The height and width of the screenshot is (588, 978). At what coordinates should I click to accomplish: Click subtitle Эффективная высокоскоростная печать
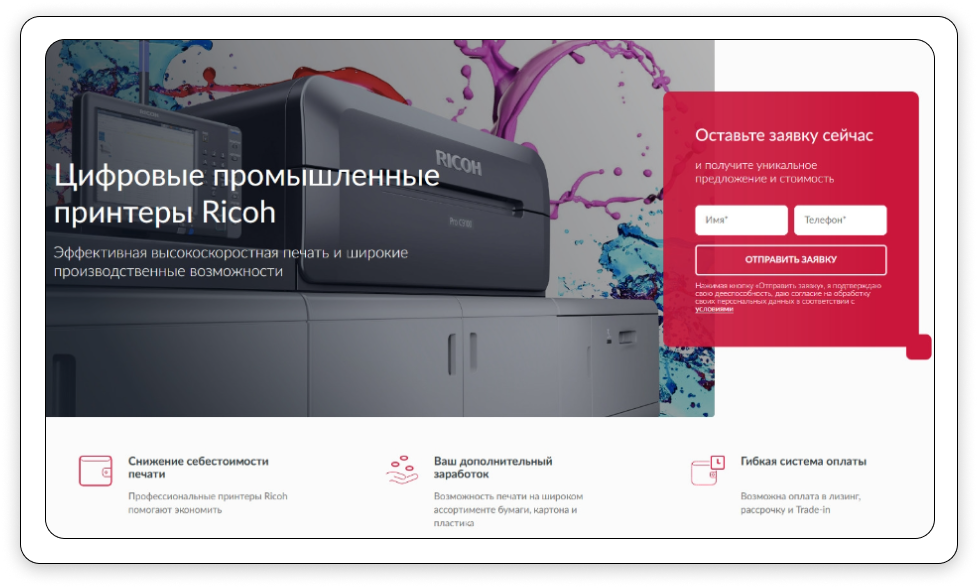tap(231, 262)
